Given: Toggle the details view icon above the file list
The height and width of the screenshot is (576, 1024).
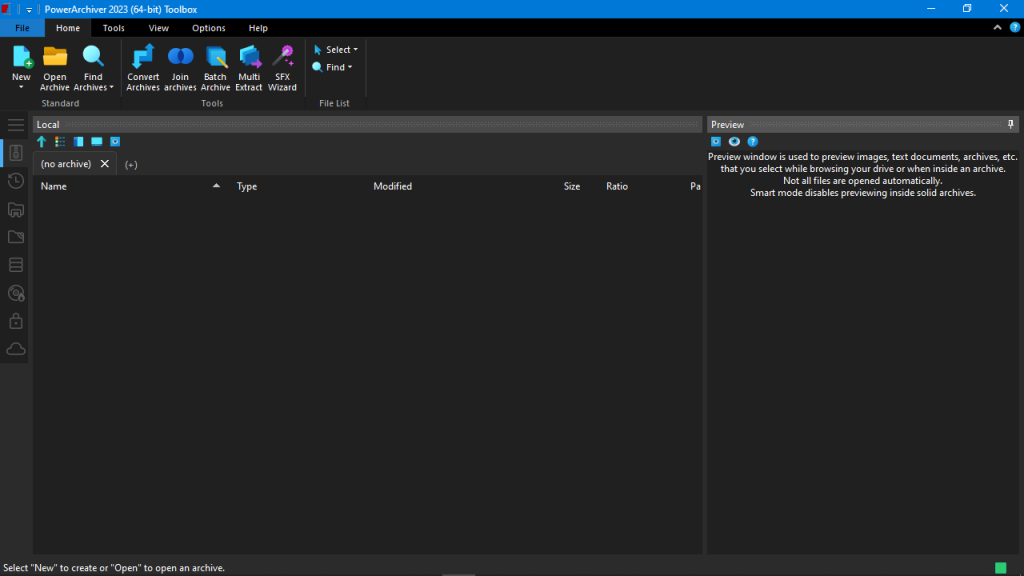Looking at the screenshot, I should (59, 141).
